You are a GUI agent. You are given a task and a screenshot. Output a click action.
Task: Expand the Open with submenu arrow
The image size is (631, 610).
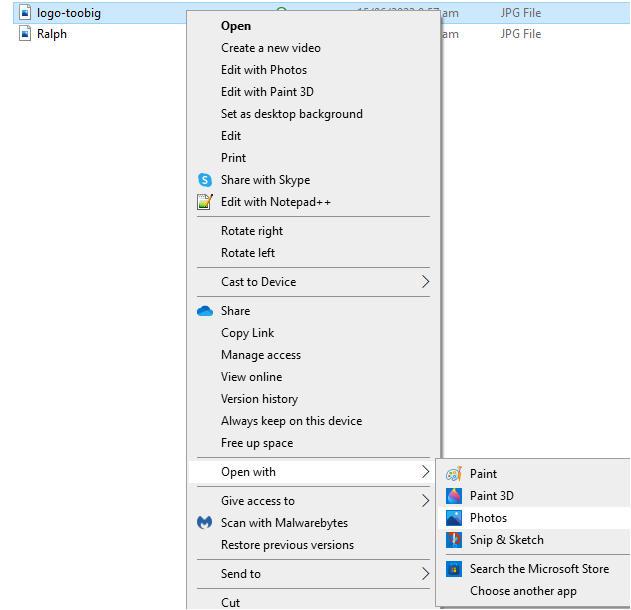click(x=425, y=472)
